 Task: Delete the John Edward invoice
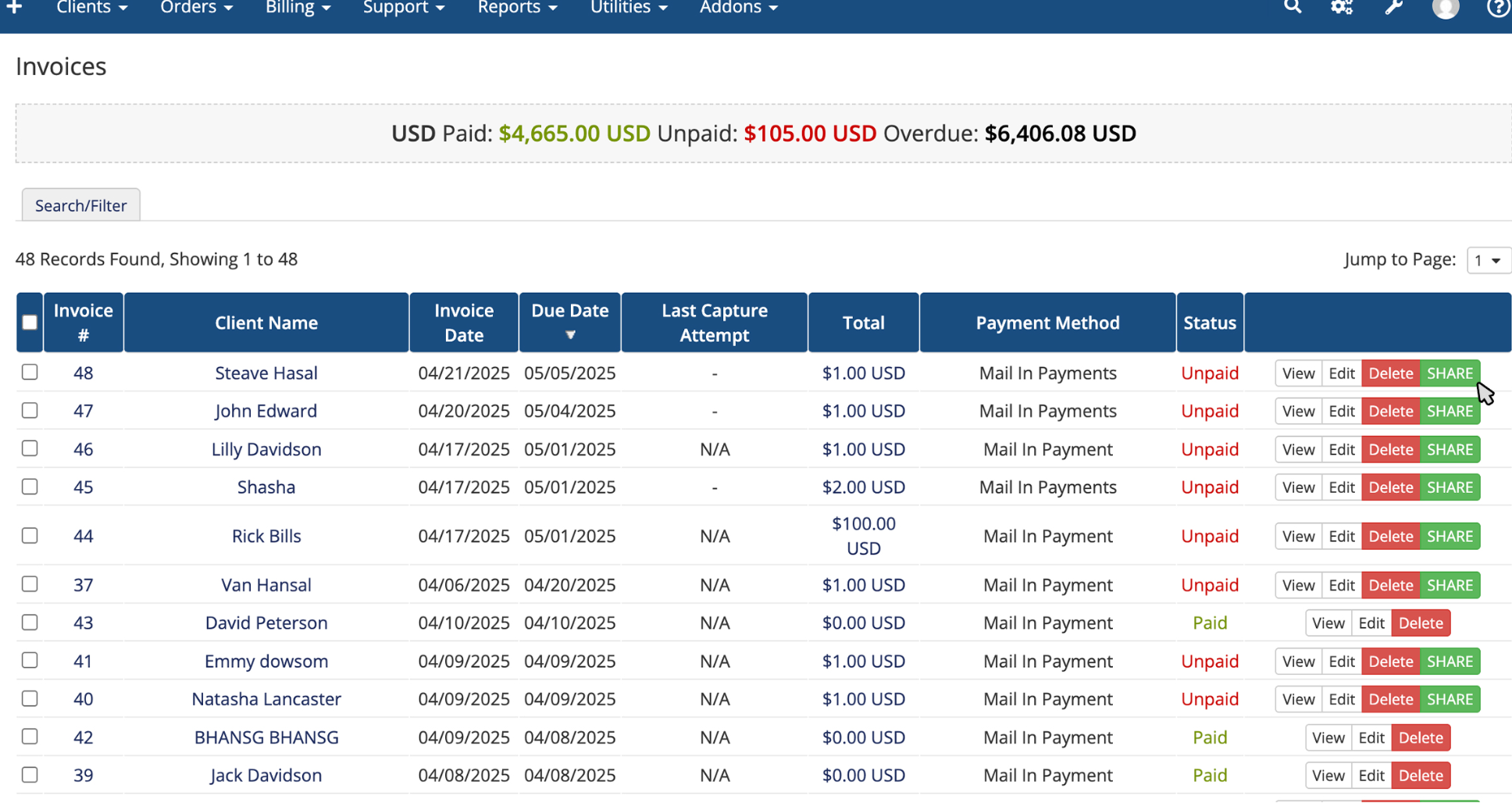pos(1390,412)
